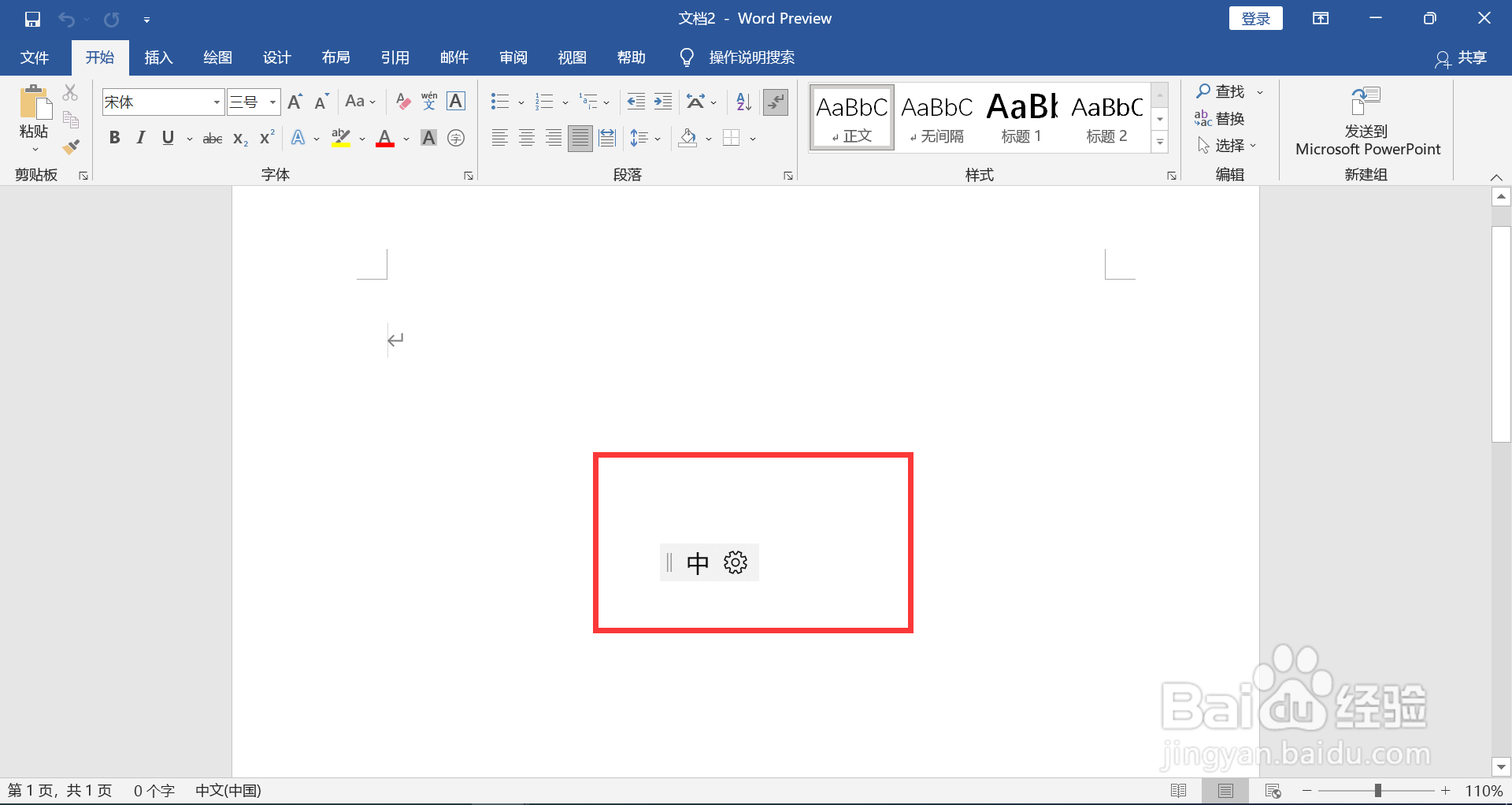The image size is (1512, 805).
Task: Click the distributed alignment icon
Action: 607,139
